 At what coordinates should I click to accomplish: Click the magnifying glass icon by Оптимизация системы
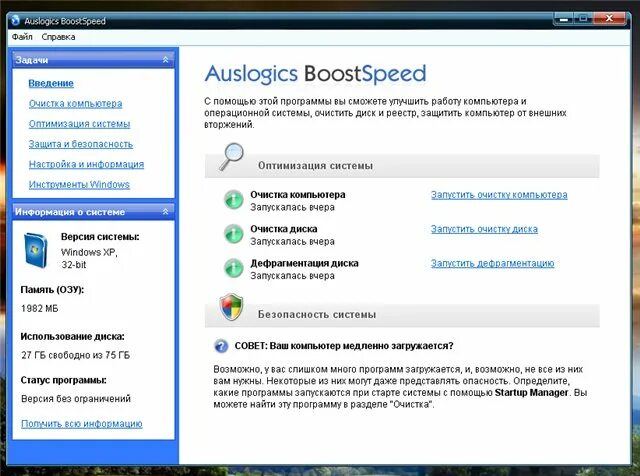pyautogui.click(x=231, y=157)
